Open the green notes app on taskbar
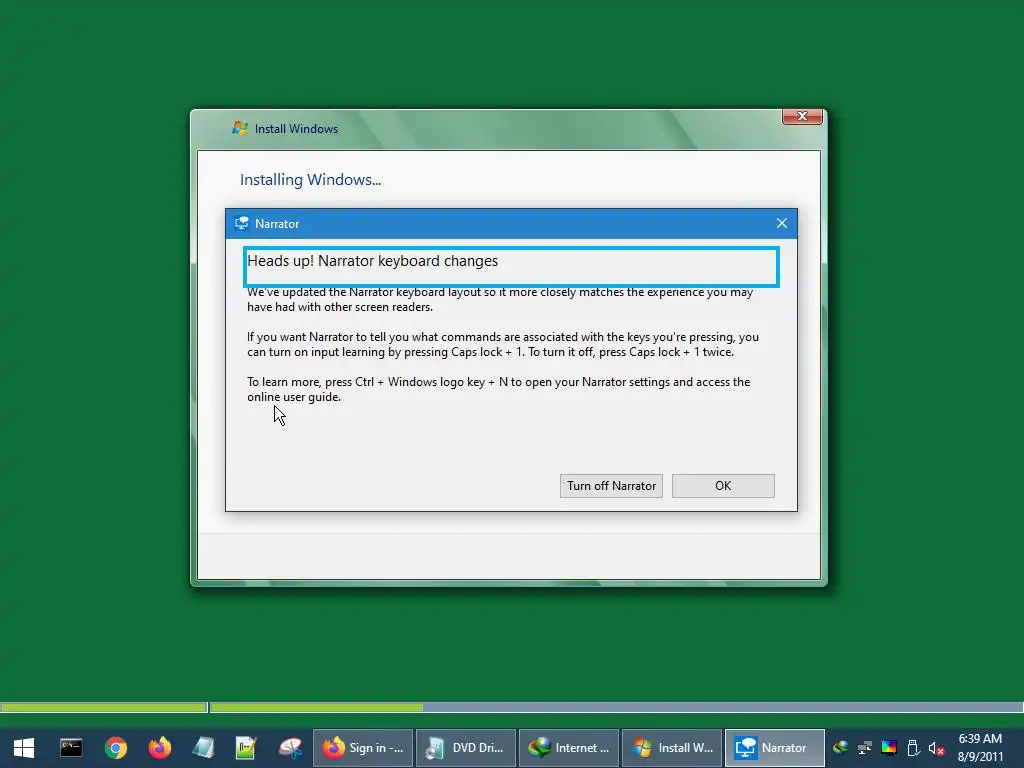 (246, 748)
